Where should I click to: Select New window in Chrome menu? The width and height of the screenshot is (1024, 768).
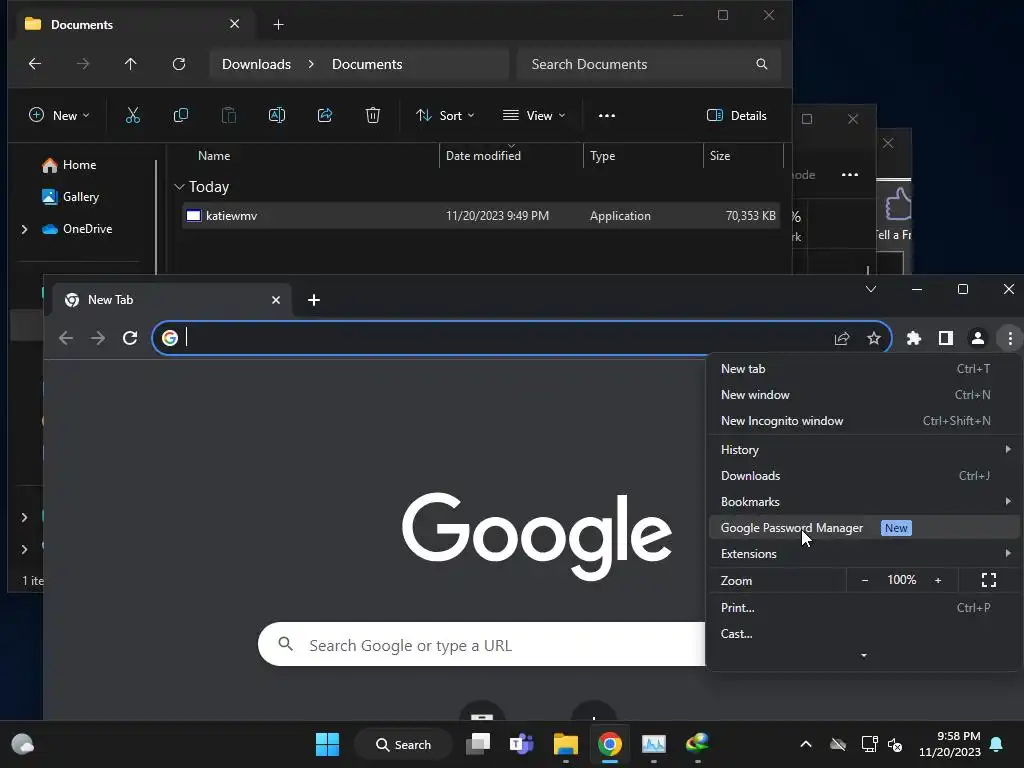coord(864,395)
